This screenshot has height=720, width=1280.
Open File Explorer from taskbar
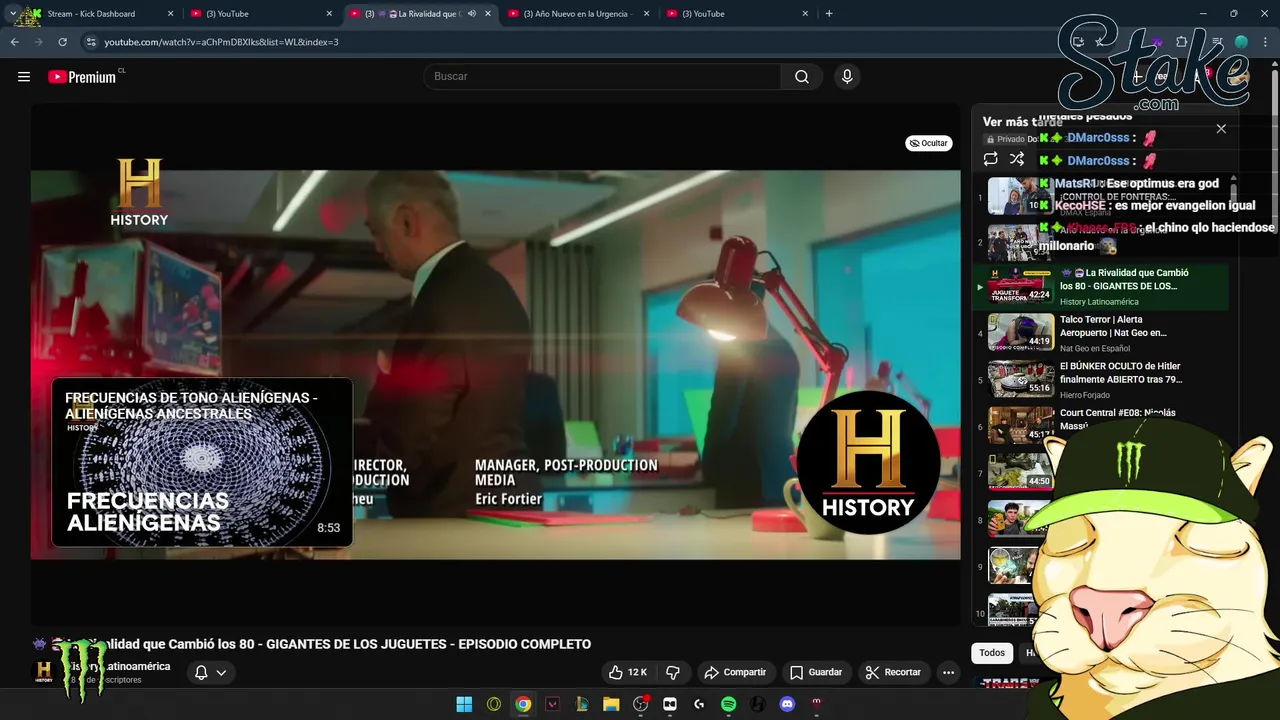point(611,704)
